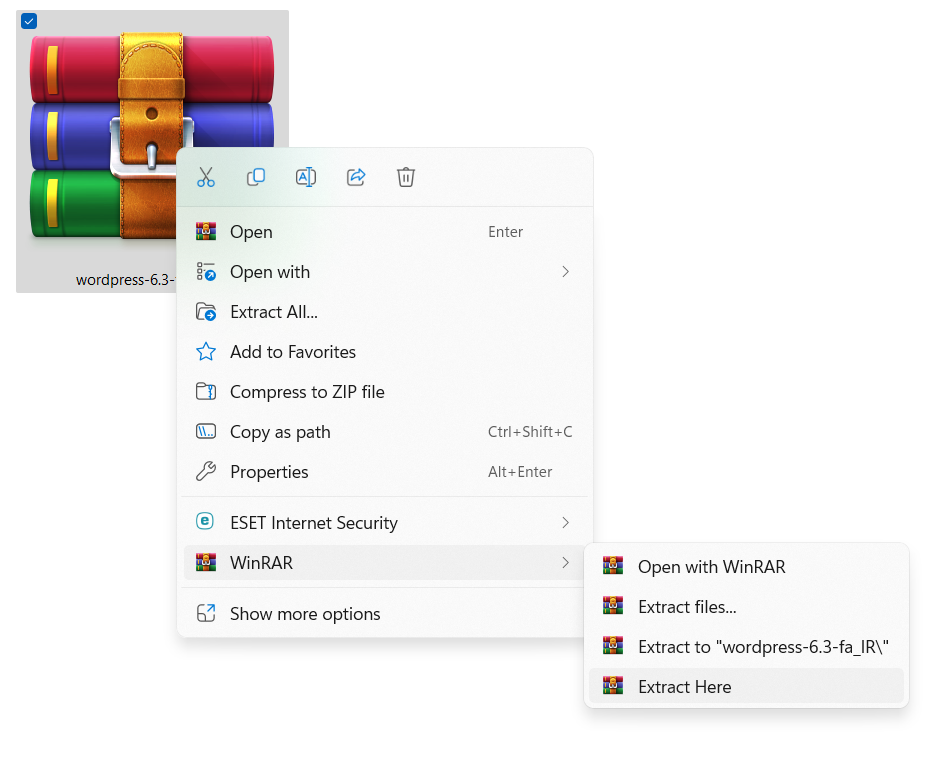Image resolution: width=938 pixels, height=770 pixels.
Task: Click the Copy icon in context menu
Action: click(x=256, y=177)
